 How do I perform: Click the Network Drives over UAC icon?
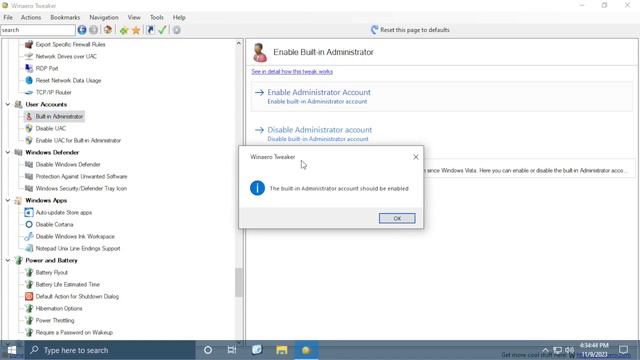pos(29,56)
